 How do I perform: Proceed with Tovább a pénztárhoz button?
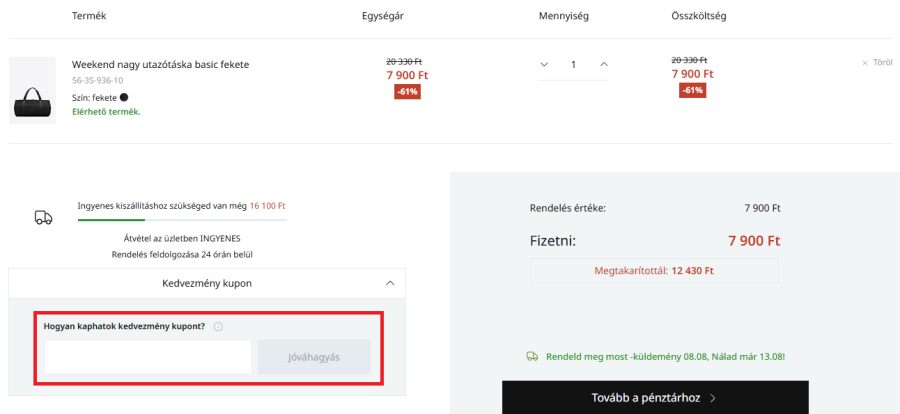(x=655, y=397)
